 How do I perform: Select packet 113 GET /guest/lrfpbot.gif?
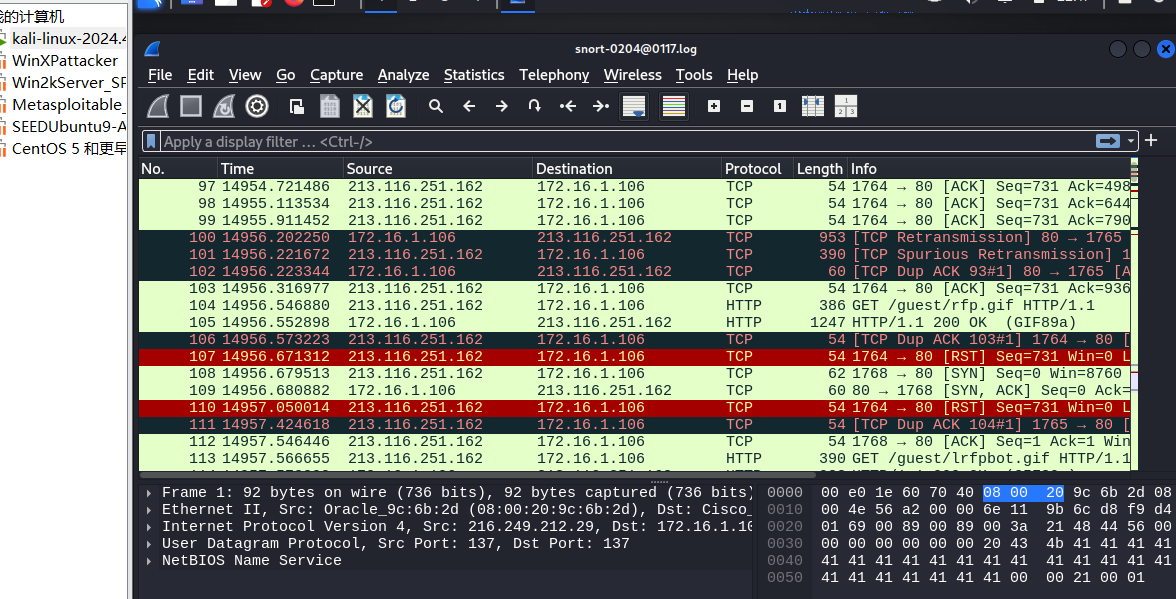pos(634,459)
